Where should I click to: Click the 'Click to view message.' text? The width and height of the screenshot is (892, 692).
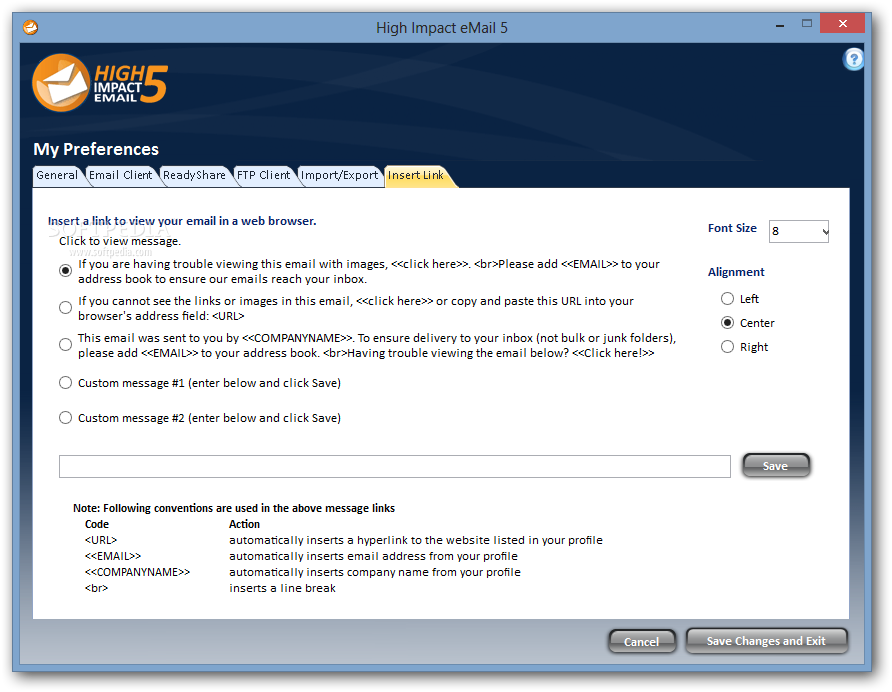(119, 241)
